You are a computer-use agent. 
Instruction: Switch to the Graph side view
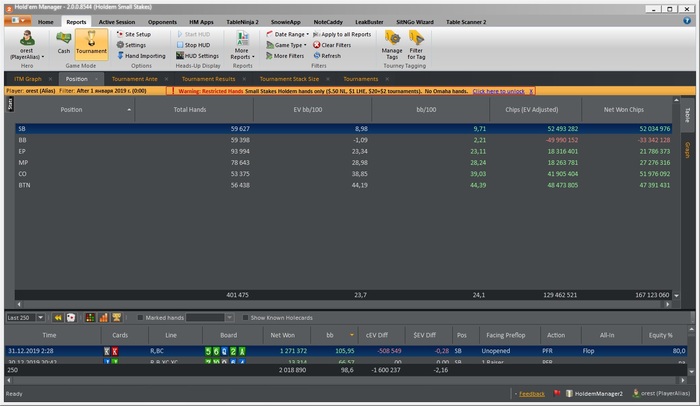(x=688, y=150)
